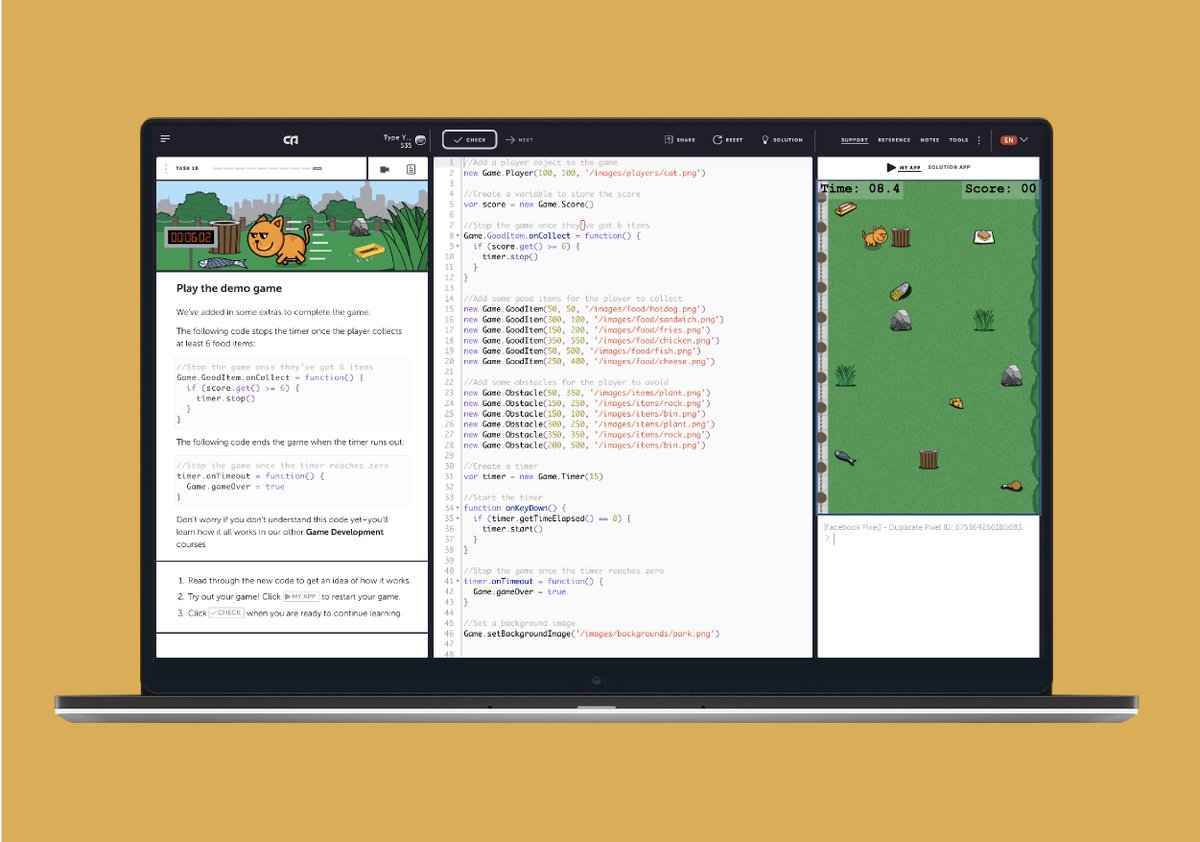Switch to Solution App tab
Screen dimensions: 1200x842
[949, 167]
